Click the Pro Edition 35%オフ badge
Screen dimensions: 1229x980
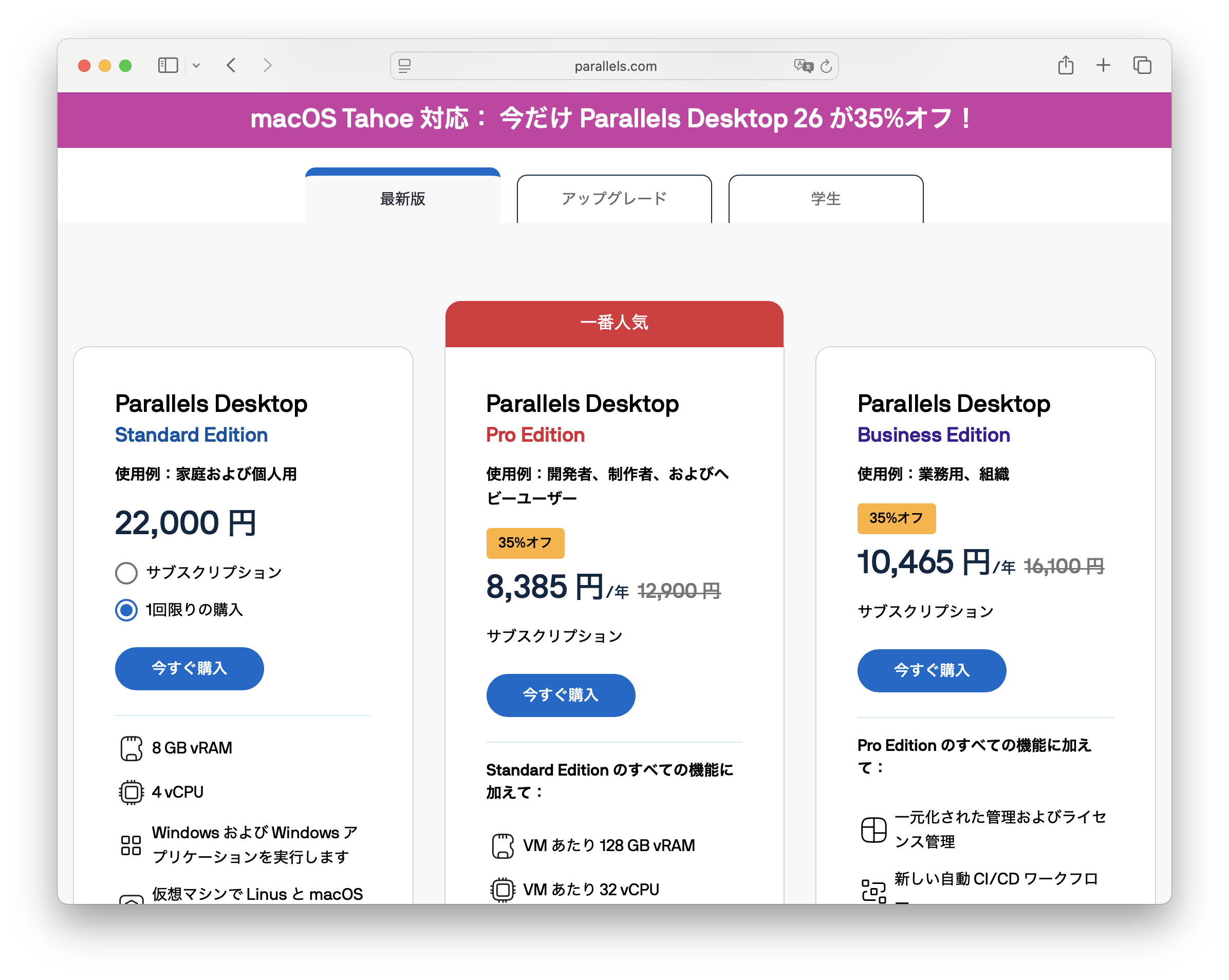tap(525, 543)
